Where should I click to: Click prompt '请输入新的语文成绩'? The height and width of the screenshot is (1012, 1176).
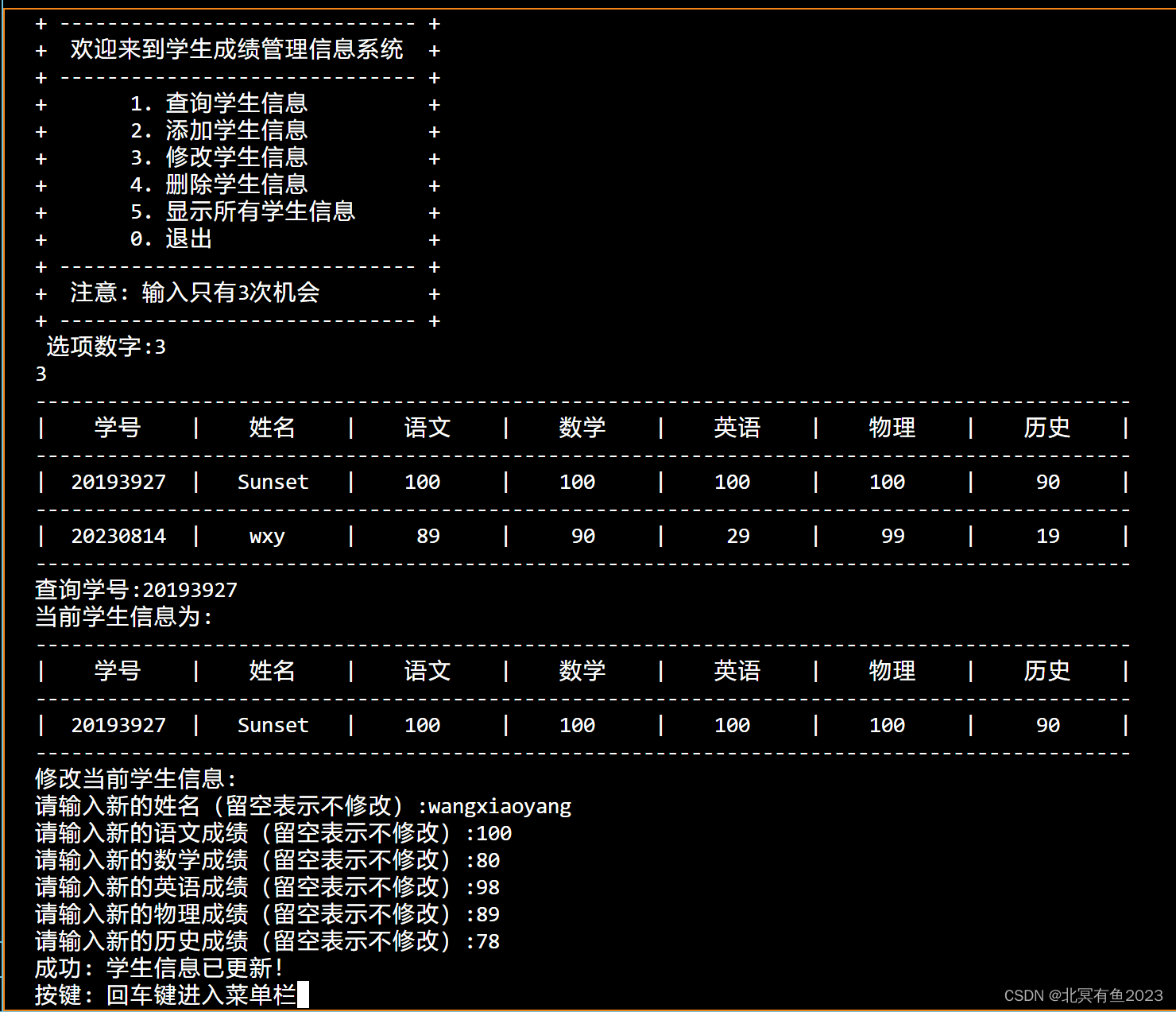coord(141,833)
